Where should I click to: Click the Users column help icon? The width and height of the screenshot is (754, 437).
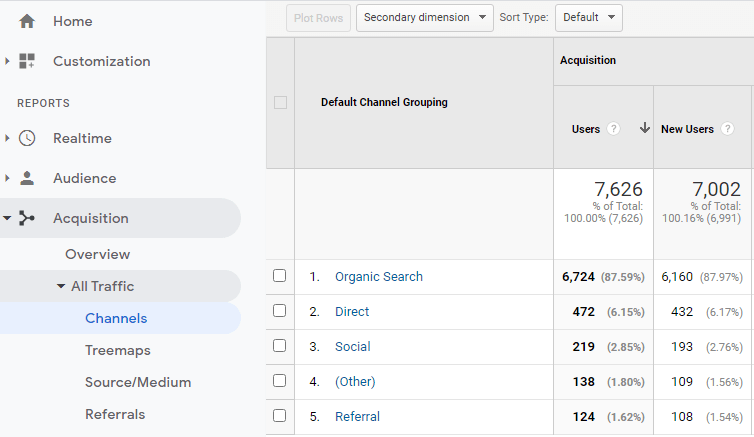click(614, 129)
